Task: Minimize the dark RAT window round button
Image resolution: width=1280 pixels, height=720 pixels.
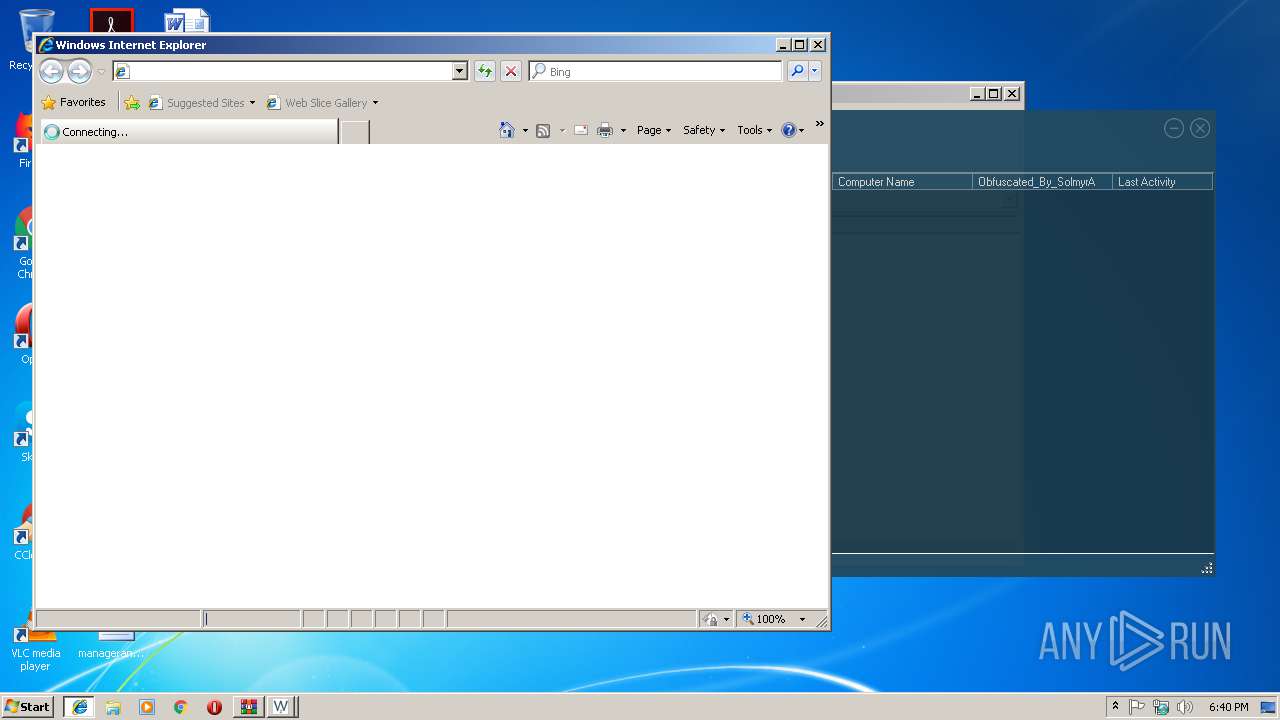Action: [x=1174, y=128]
